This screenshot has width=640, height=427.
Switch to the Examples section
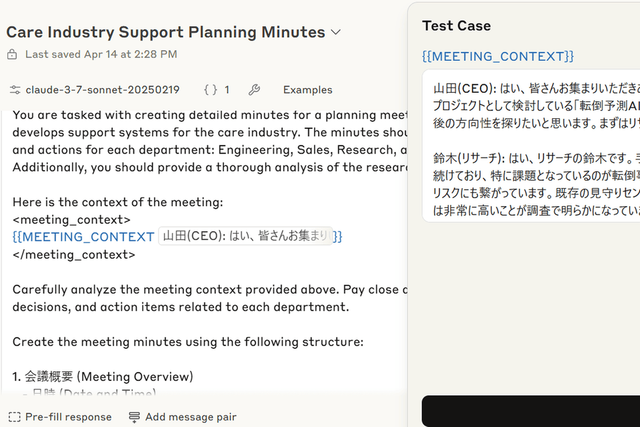pyautogui.click(x=307, y=90)
